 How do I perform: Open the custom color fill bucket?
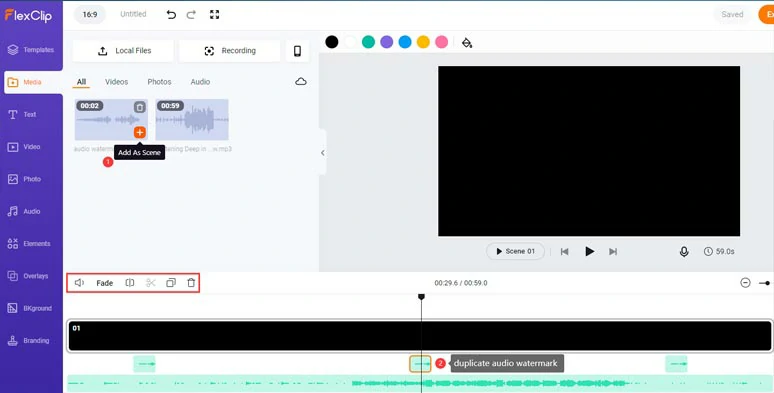coord(466,43)
